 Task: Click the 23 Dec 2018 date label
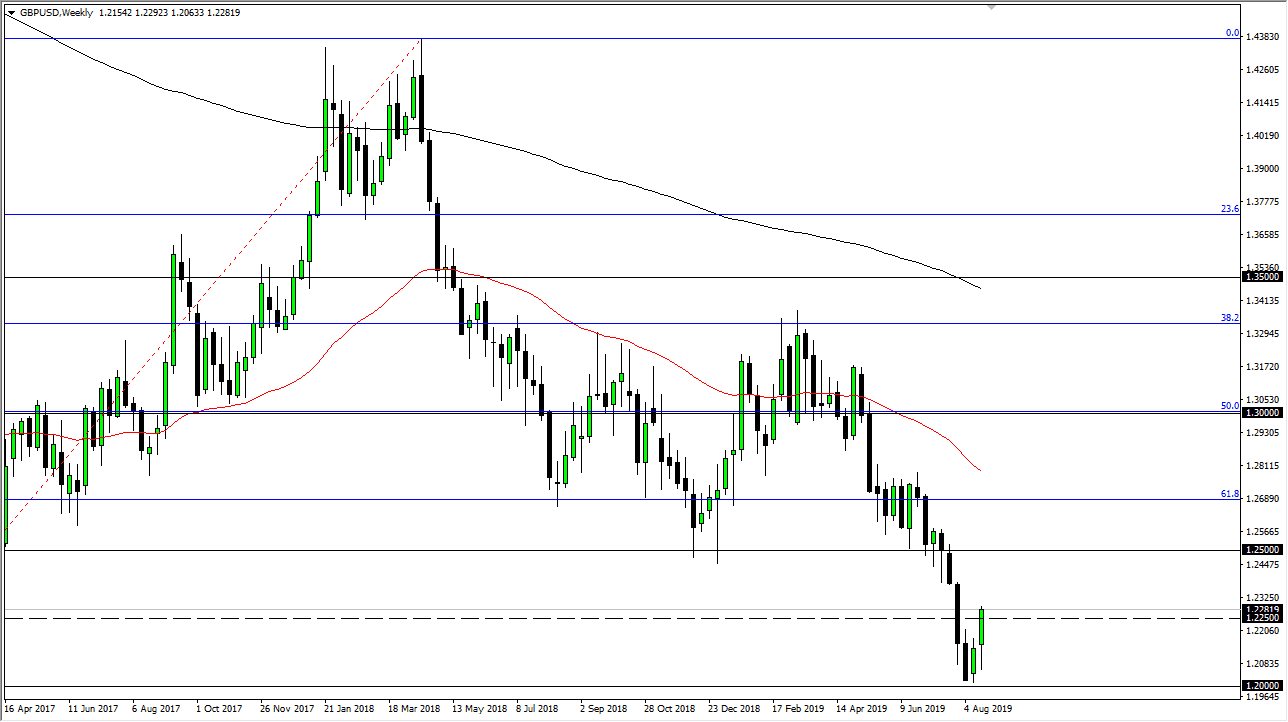click(734, 708)
